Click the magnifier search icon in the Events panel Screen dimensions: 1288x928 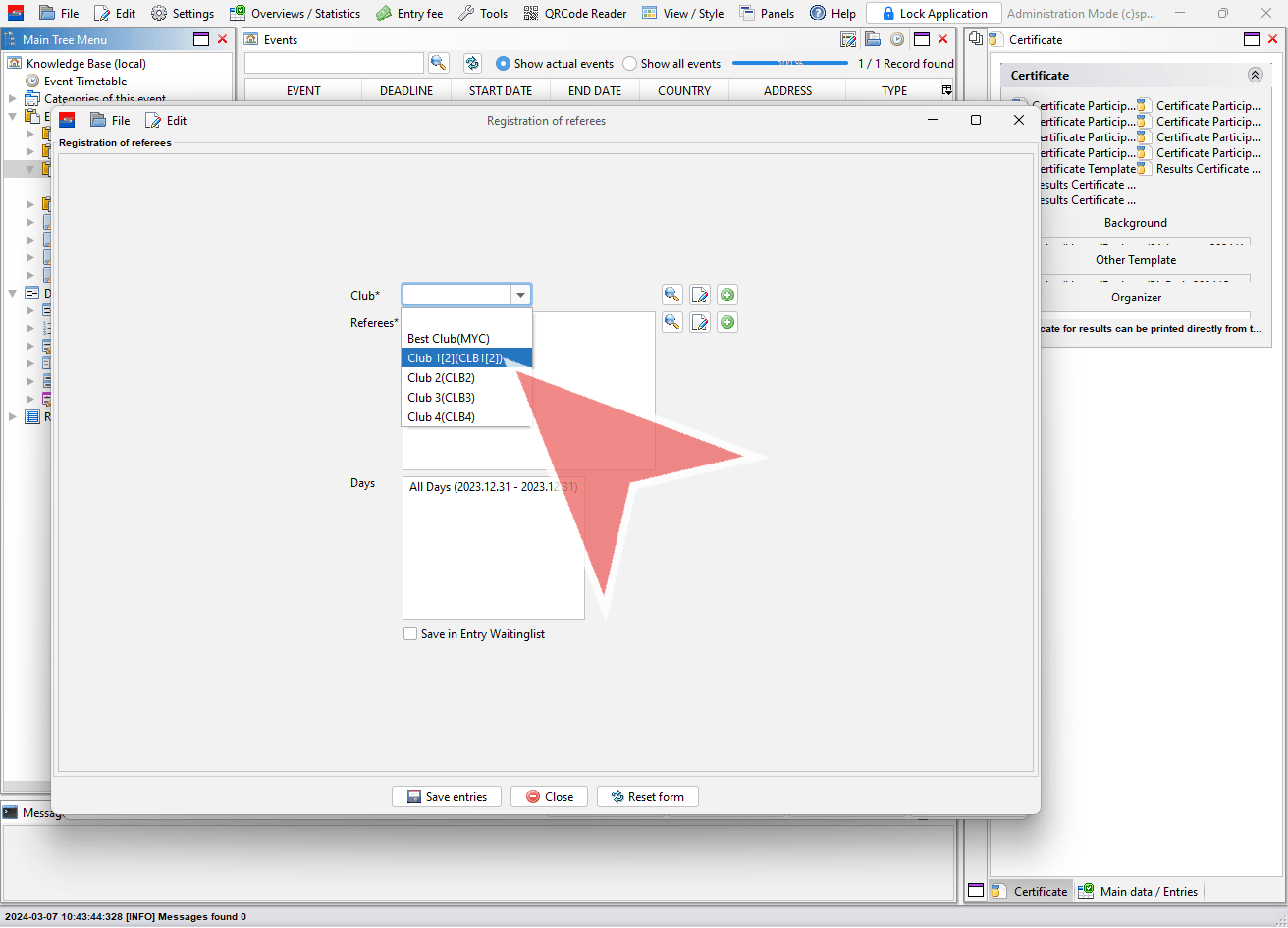pos(439,63)
